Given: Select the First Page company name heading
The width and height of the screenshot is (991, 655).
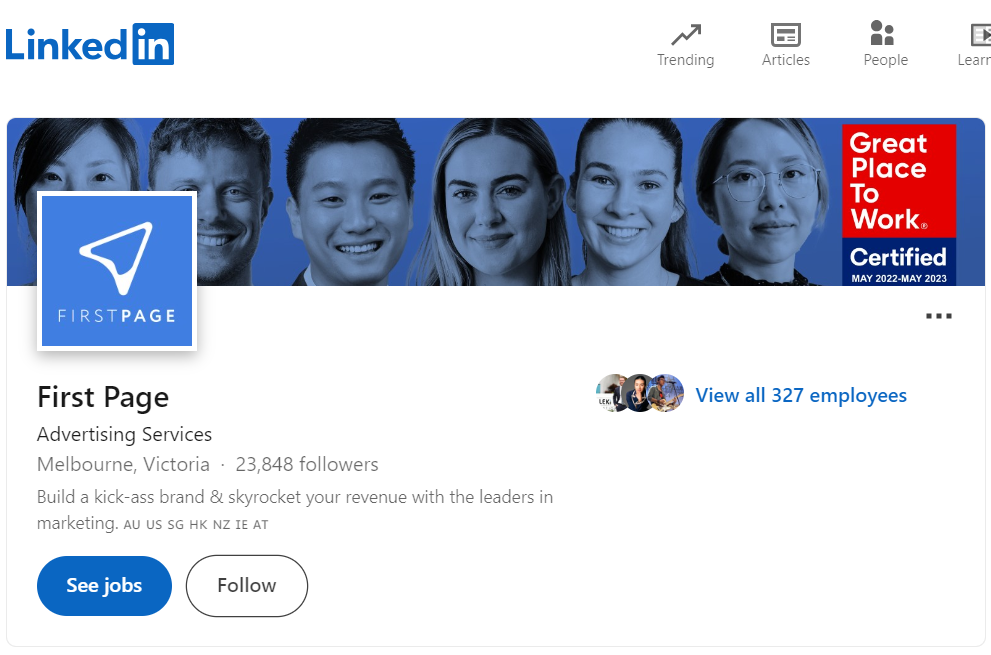Looking at the screenshot, I should coord(103,397).
